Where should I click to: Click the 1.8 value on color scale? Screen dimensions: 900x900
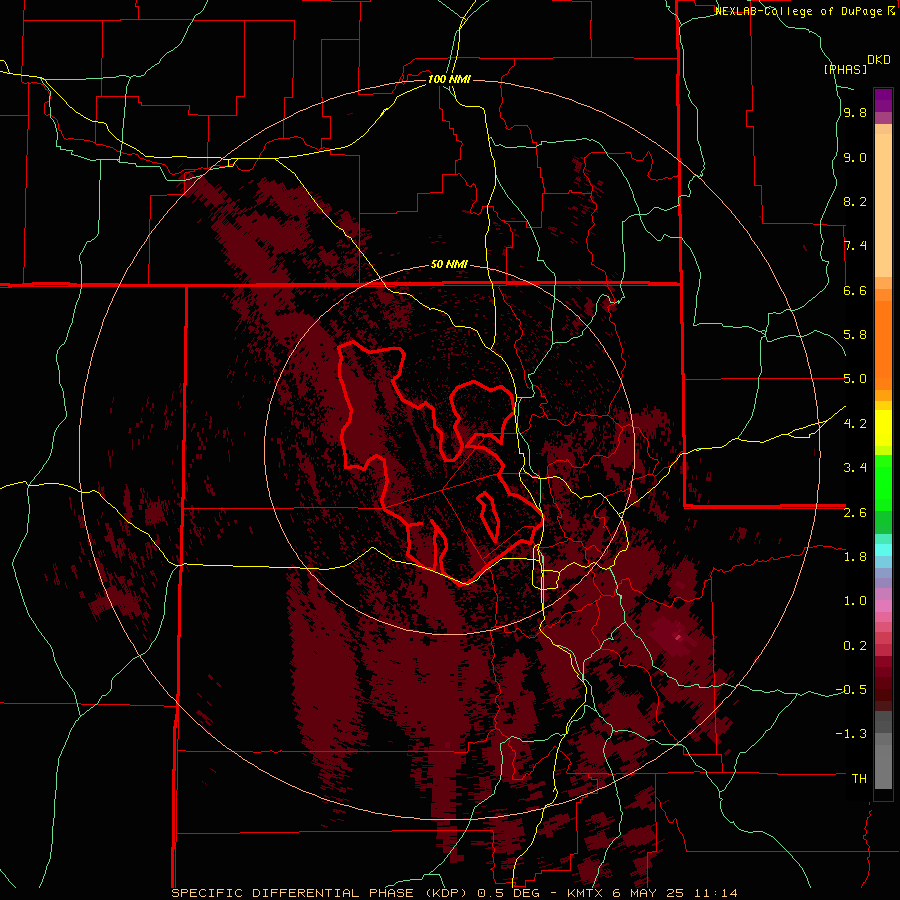point(855,557)
